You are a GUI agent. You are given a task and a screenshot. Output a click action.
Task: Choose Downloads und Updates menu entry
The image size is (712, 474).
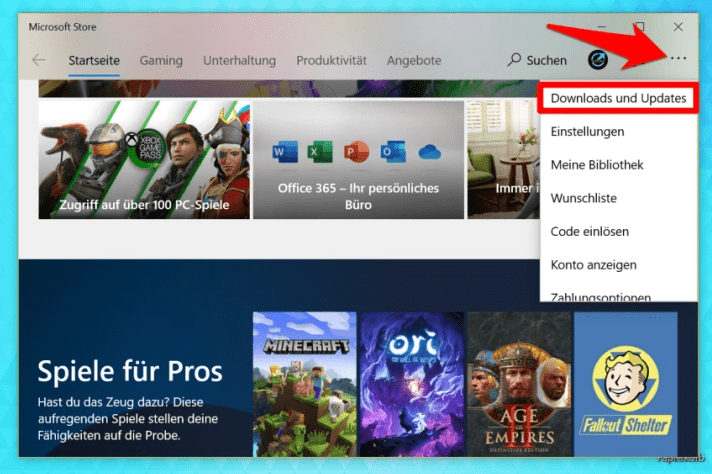click(618, 98)
